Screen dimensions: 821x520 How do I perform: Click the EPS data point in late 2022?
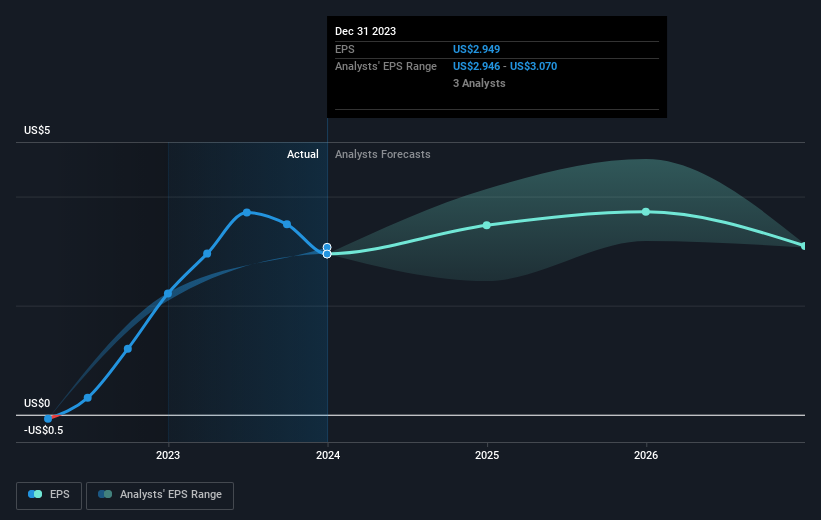[x=128, y=349]
